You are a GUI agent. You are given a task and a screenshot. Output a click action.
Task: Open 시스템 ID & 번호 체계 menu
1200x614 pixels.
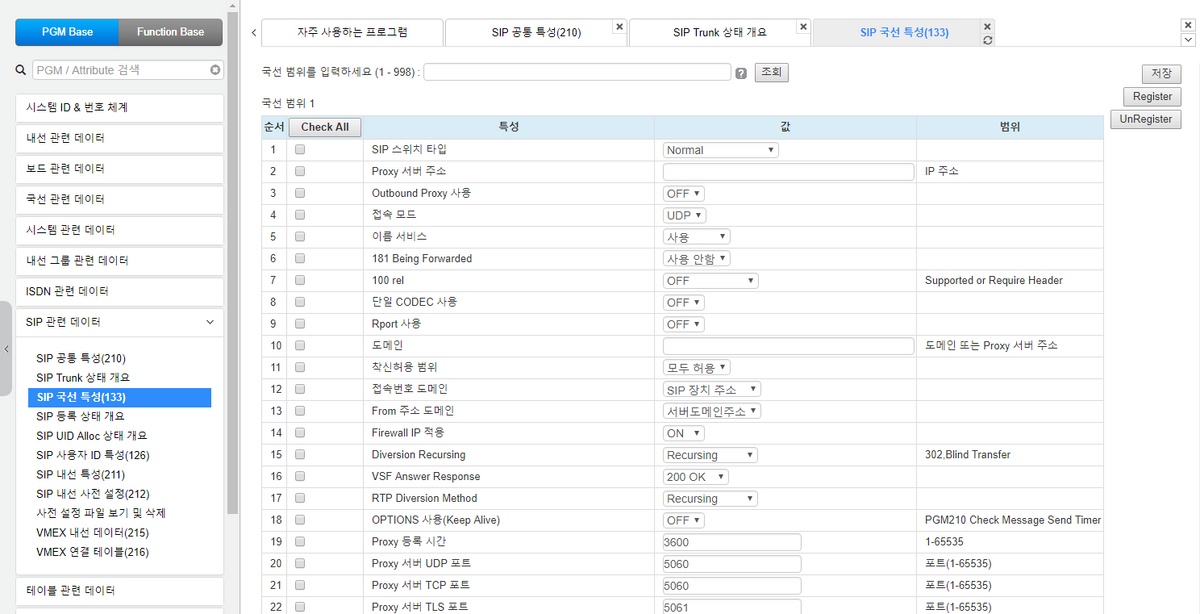click(119, 107)
